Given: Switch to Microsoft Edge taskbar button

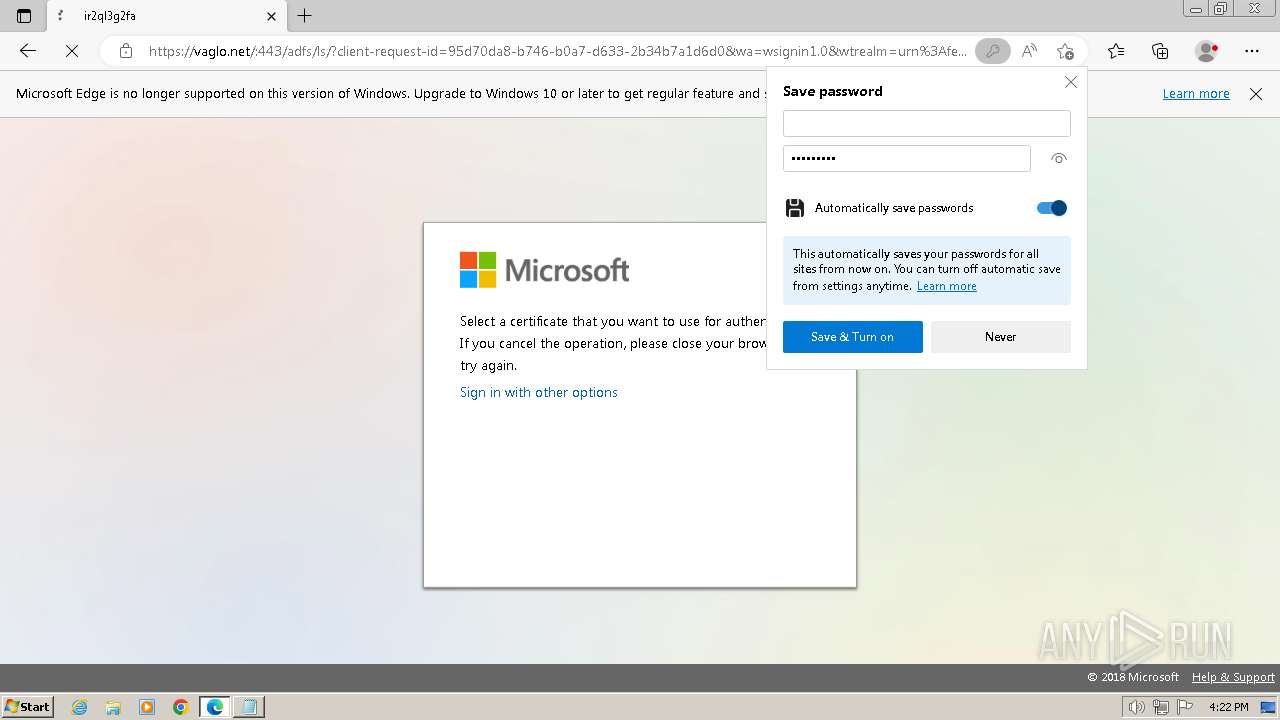Looking at the screenshot, I should pyautogui.click(x=214, y=707).
